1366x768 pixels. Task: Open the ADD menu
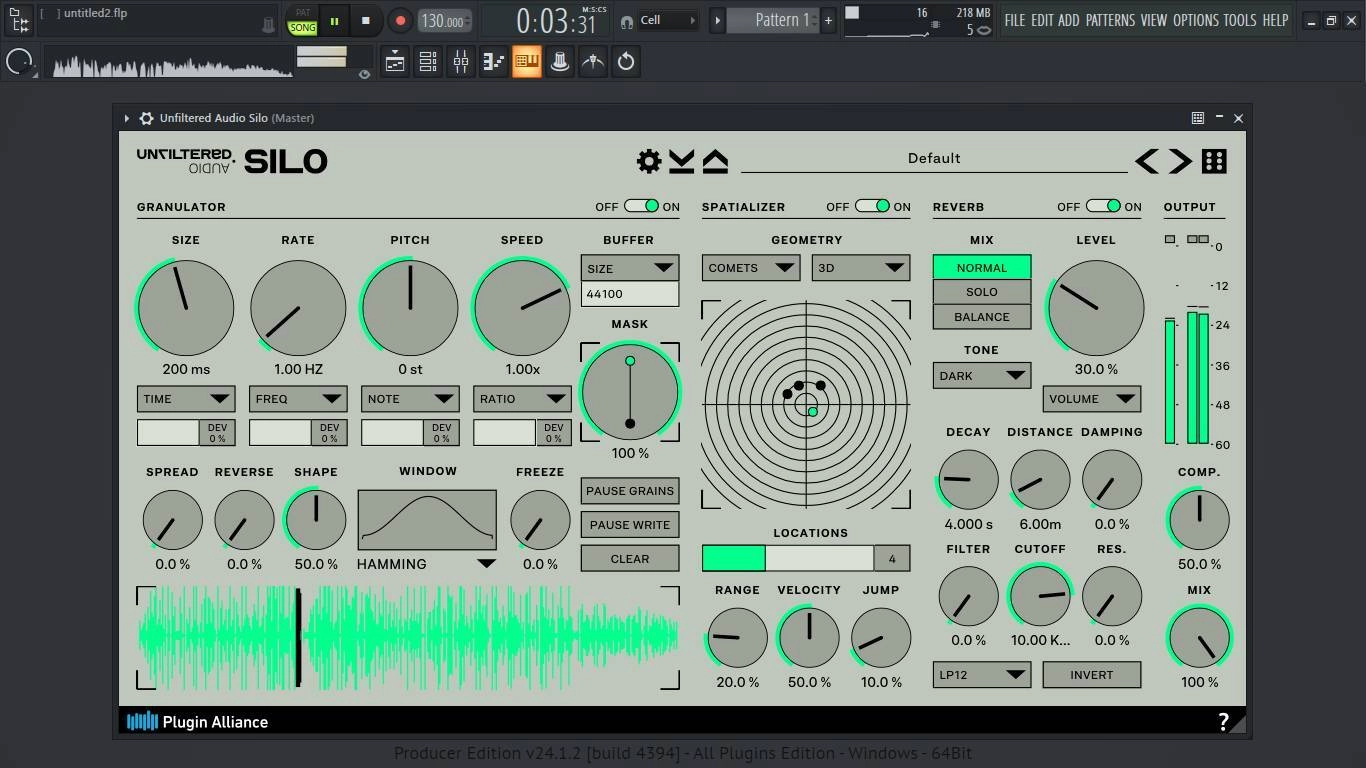point(1069,20)
